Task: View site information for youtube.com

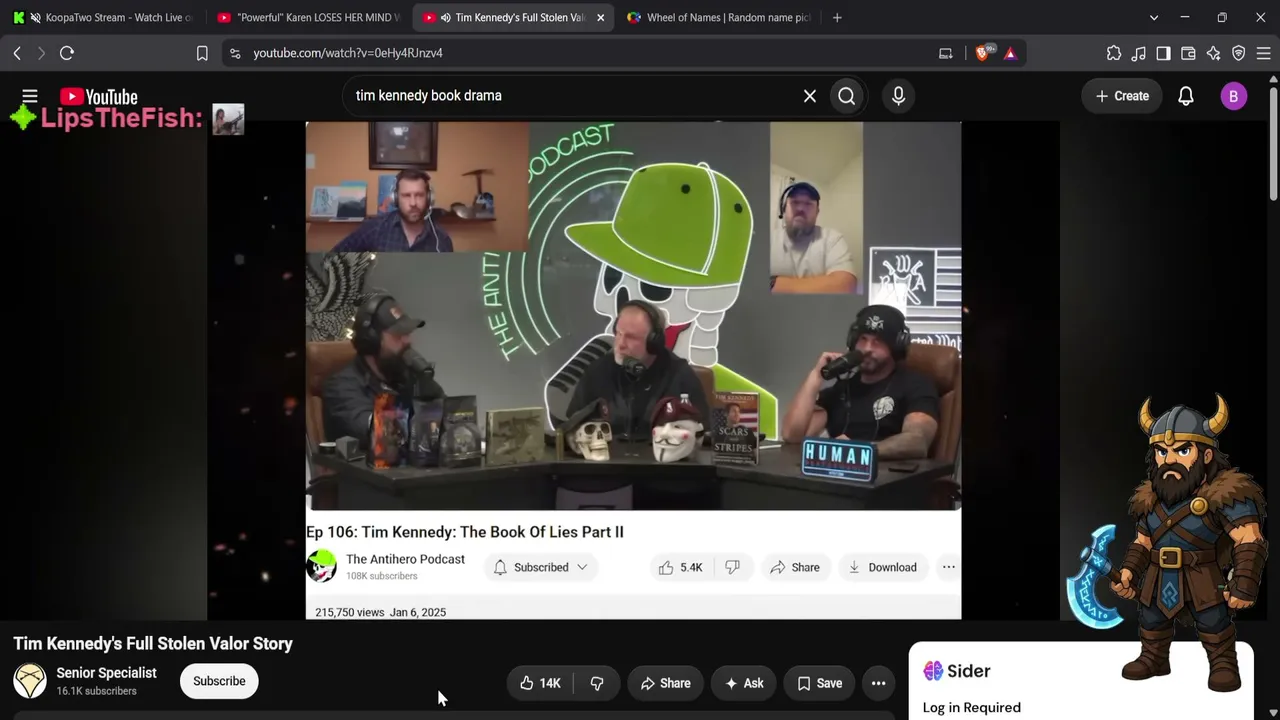Action: pos(235,53)
